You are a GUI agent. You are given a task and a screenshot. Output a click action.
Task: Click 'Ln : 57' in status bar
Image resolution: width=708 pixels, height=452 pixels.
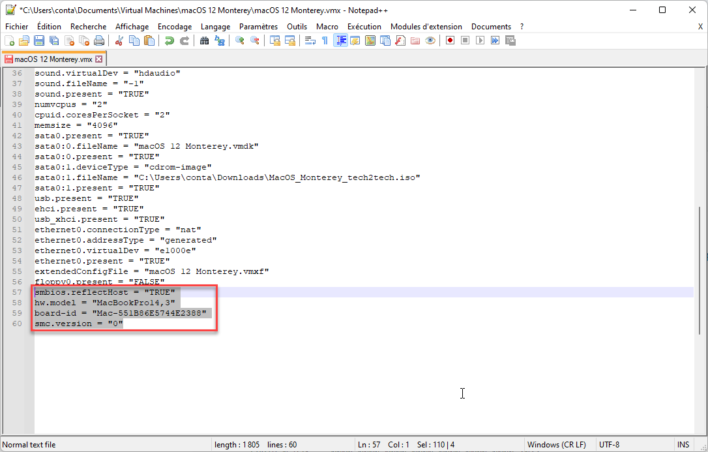(369, 445)
